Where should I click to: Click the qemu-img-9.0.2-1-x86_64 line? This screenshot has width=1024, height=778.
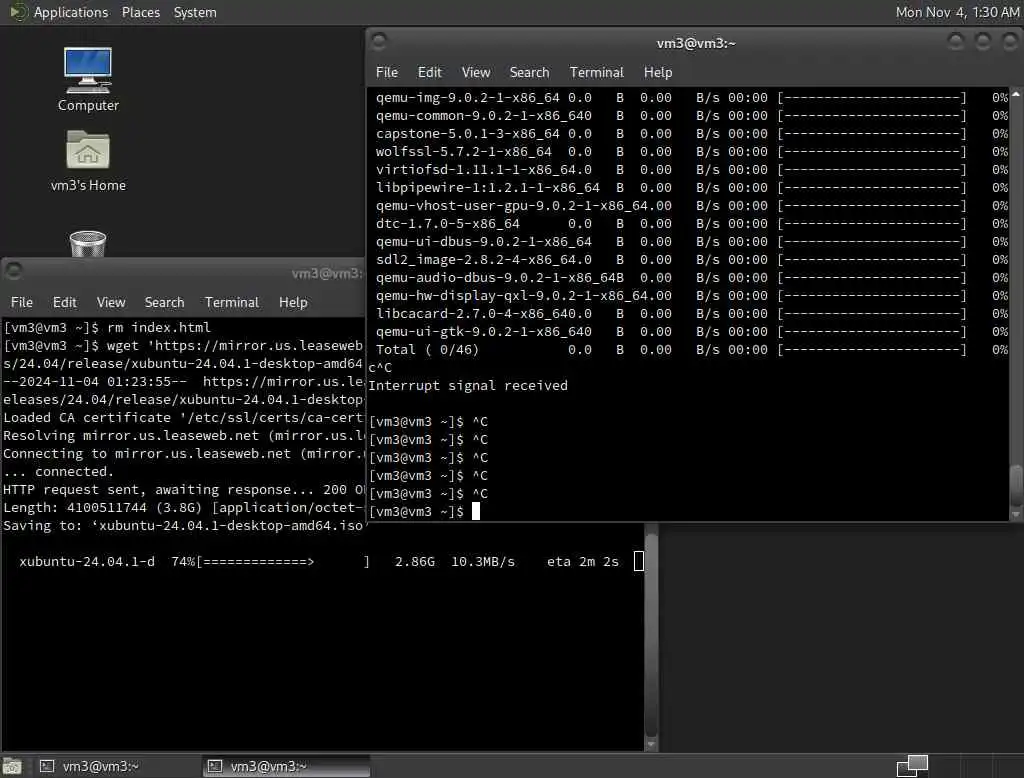[692, 98]
